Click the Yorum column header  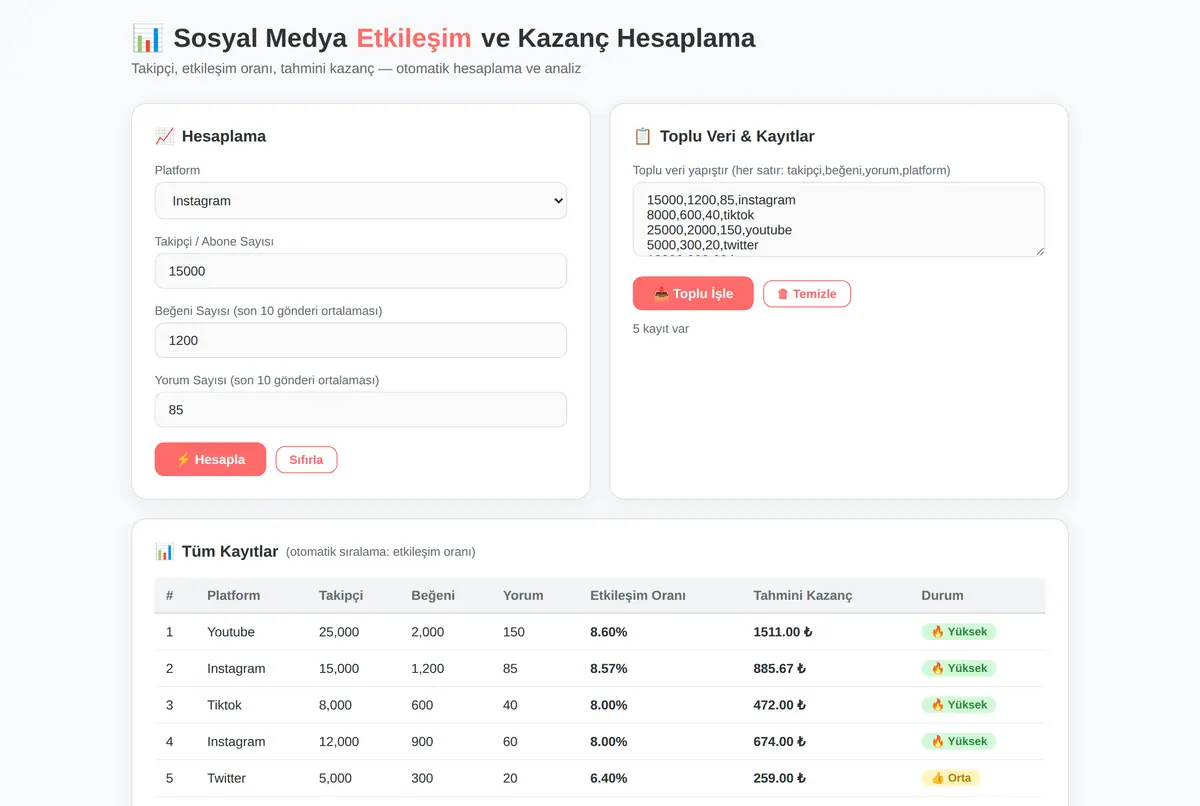523,595
